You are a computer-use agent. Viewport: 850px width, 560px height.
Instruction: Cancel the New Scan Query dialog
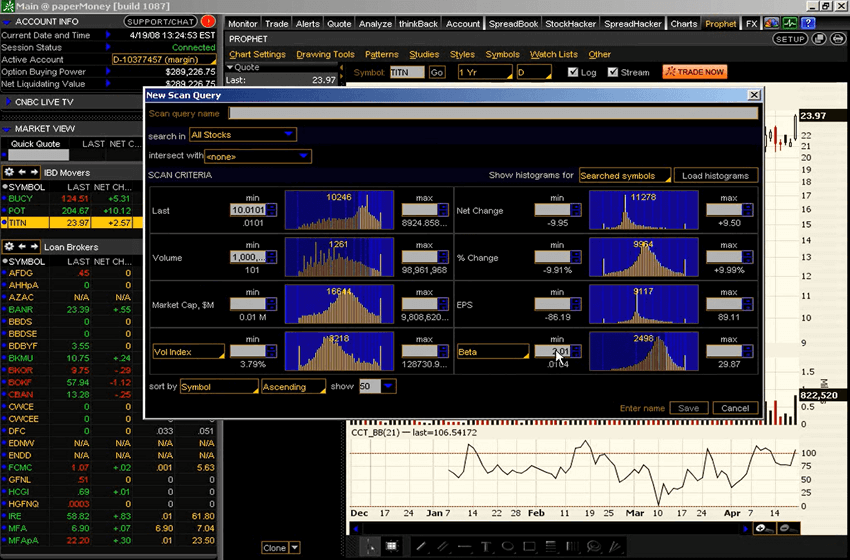click(x=735, y=408)
